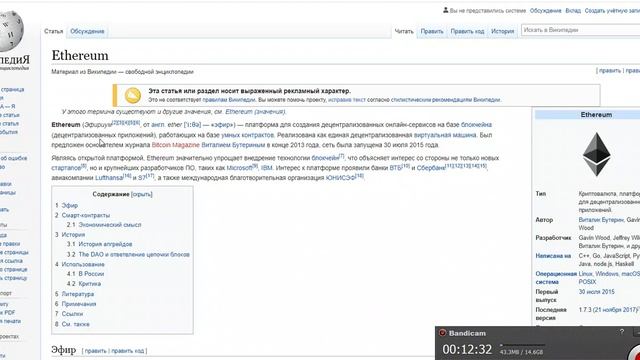The width and height of the screenshot is (640, 360).
Task: Open the Microsoft link in article
Action: pyautogui.click(x=239, y=168)
